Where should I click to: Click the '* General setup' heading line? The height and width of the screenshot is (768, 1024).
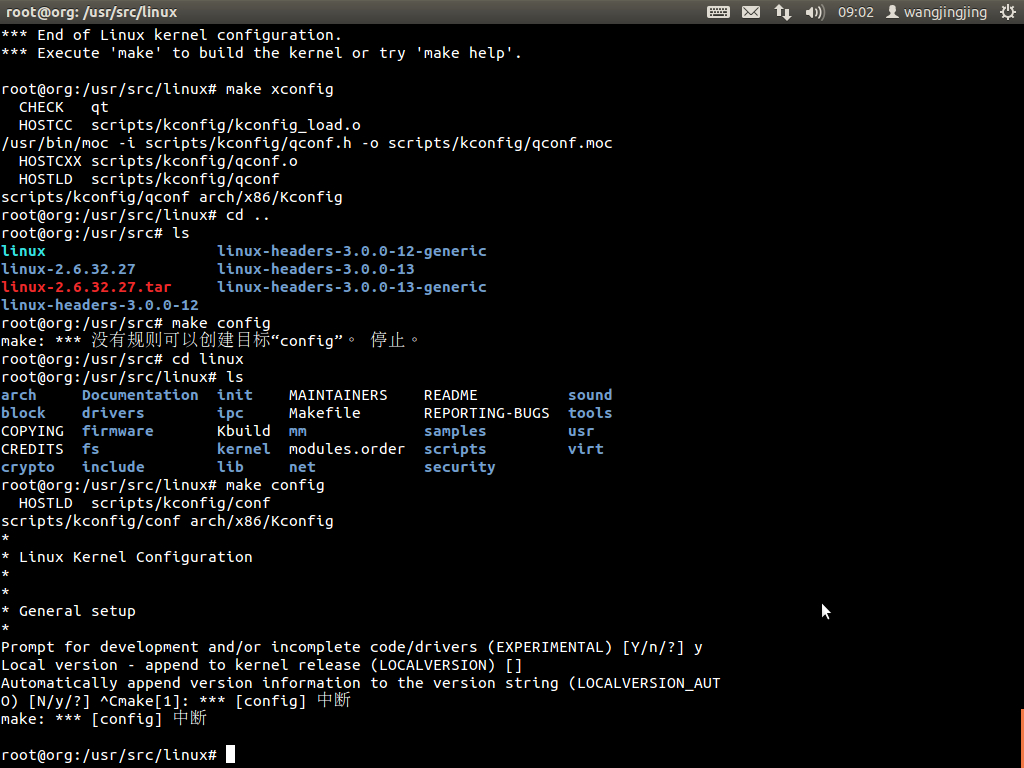point(69,611)
